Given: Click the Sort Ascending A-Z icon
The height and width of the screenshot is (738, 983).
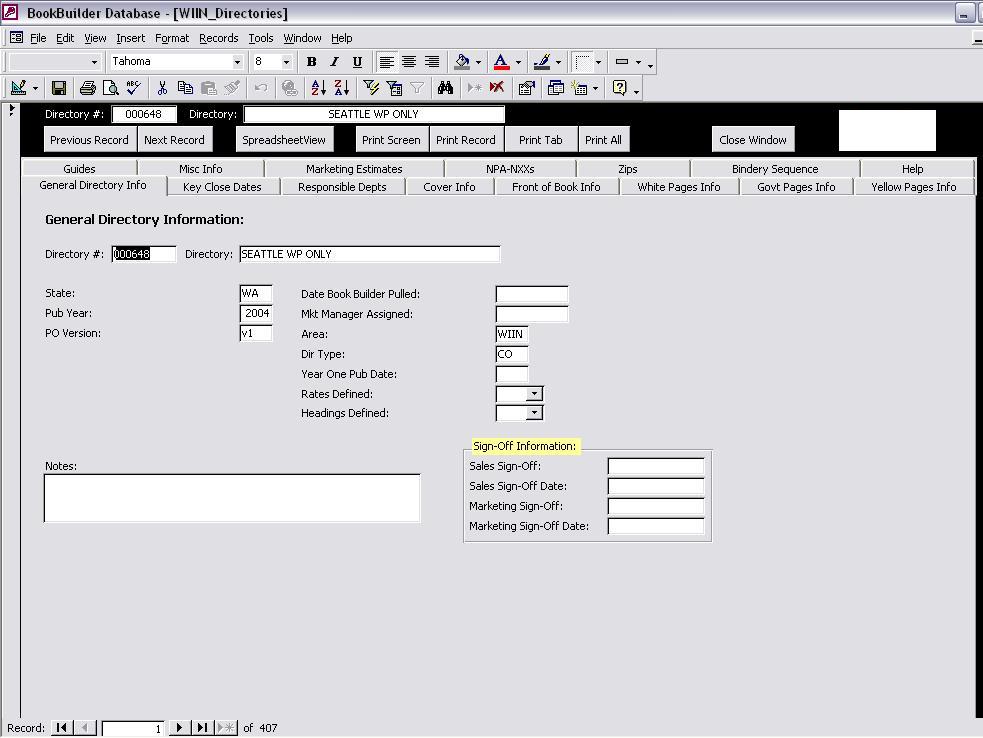Looking at the screenshot, I should coord(318,88).
